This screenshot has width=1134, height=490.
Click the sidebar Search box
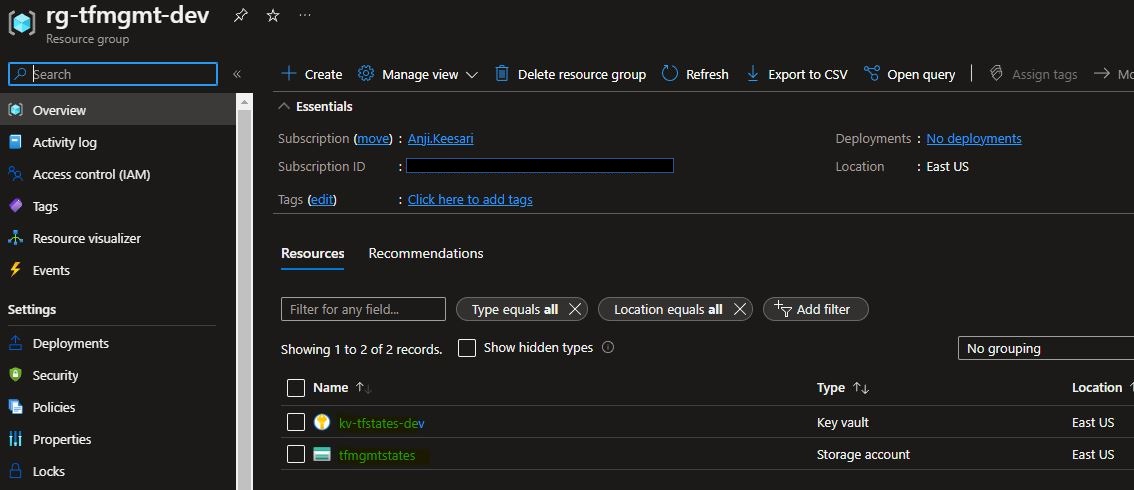tap(113, 74)
